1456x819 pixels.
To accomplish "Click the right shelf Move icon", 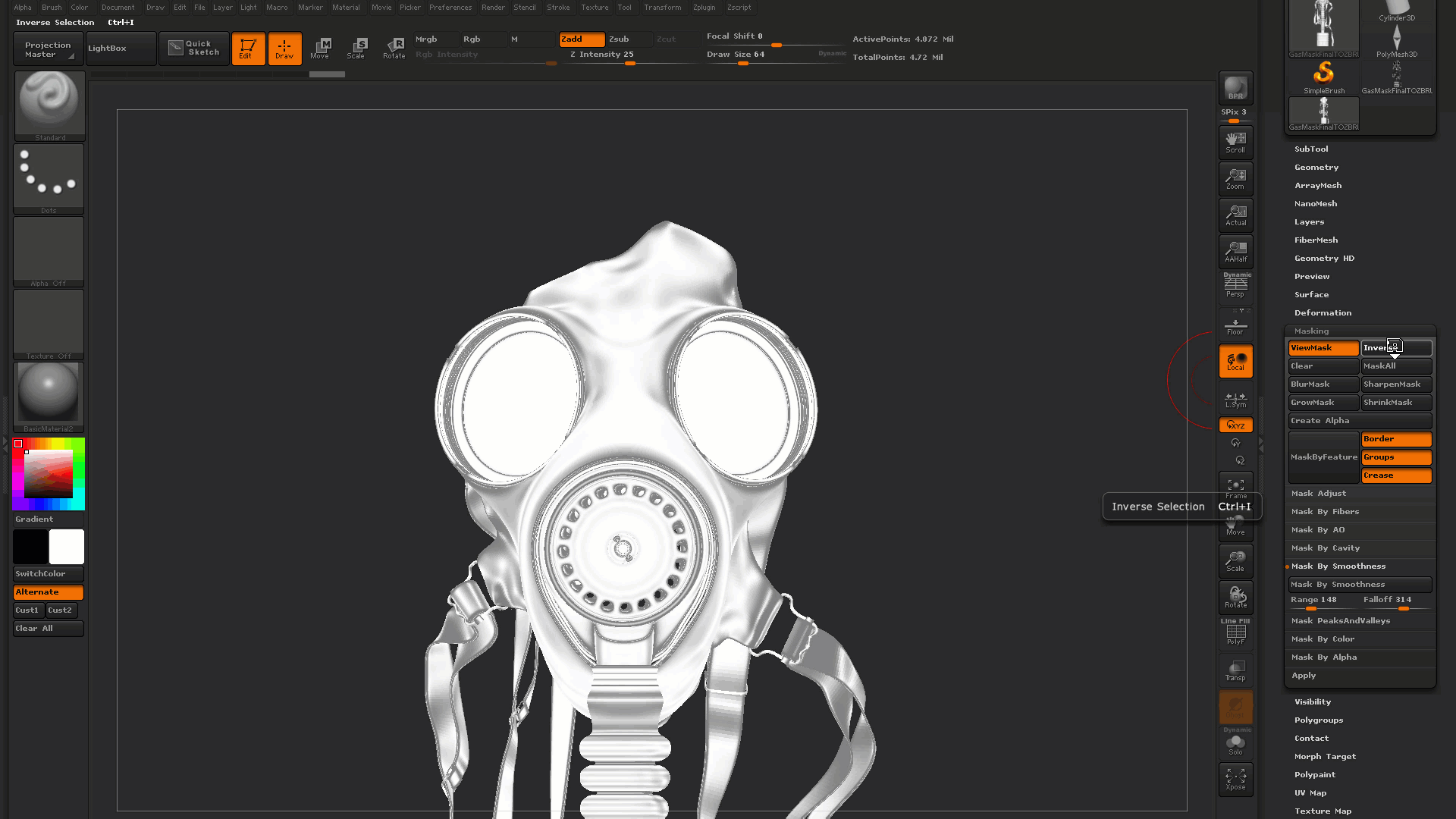I will click(x=1235, y=526).
